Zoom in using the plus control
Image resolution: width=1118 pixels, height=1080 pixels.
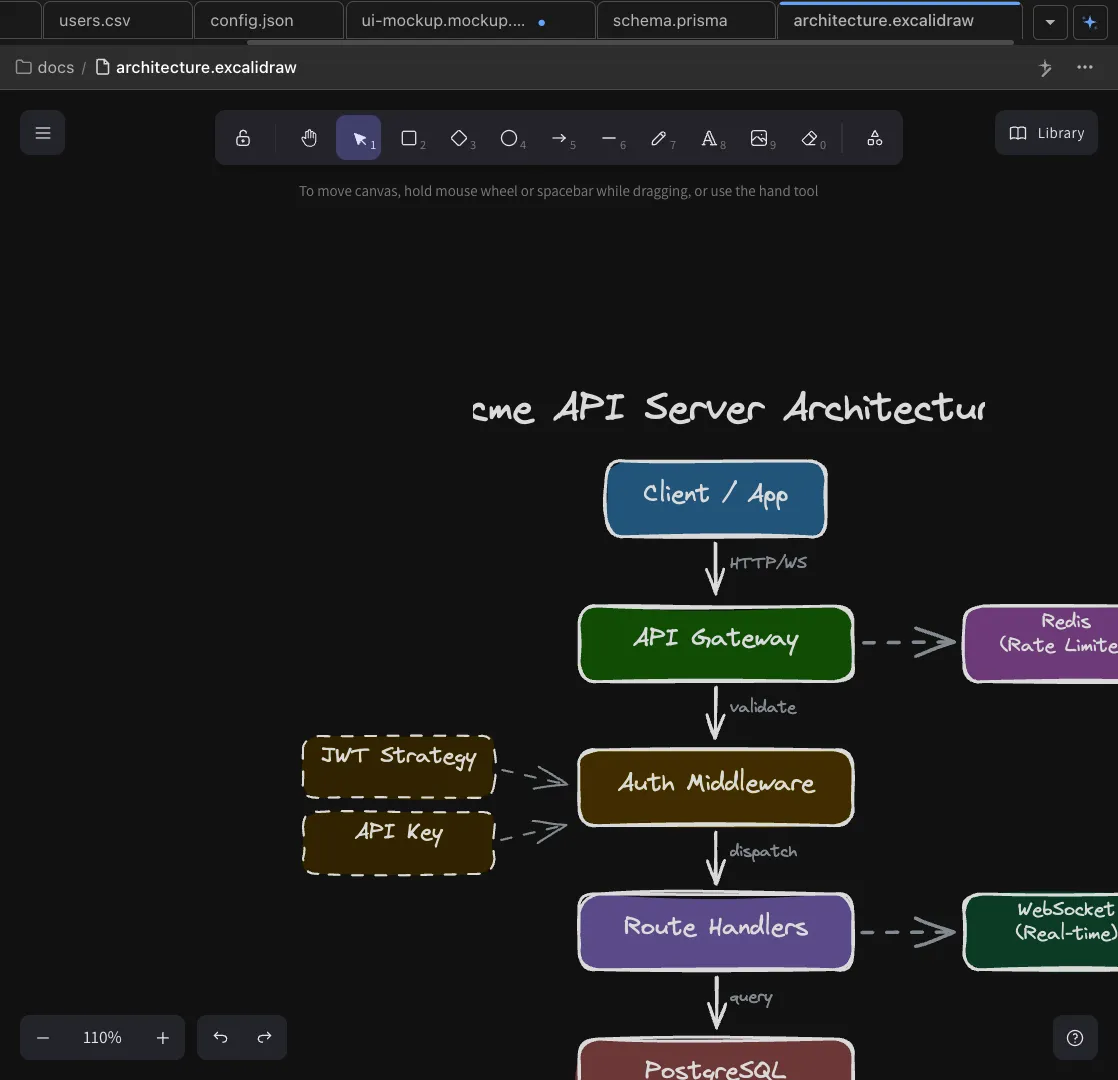click(x=162, y=1037)
